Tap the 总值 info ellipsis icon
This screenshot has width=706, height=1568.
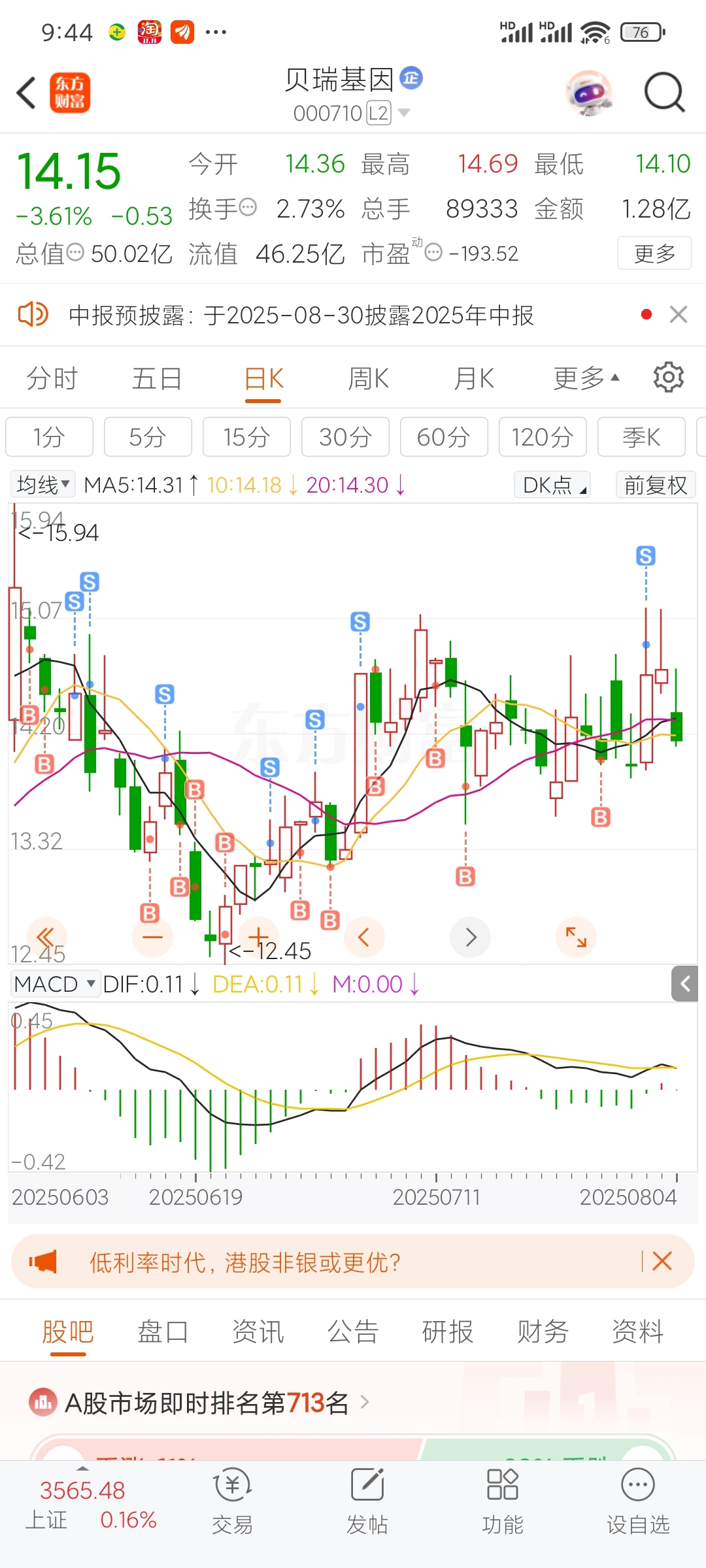[76, 252]
